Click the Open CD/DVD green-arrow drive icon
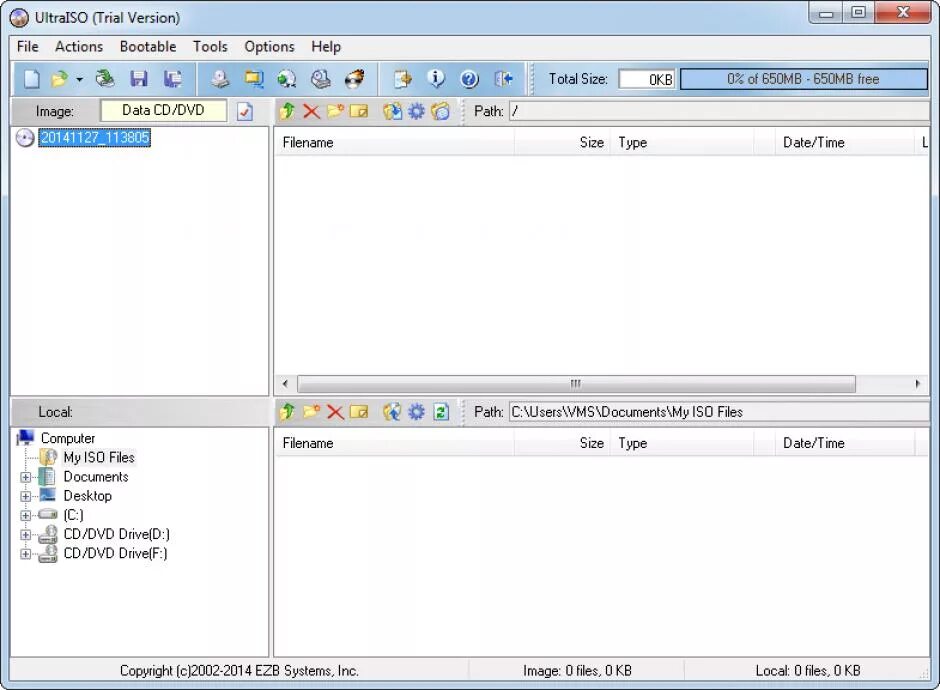This screenshot has width=940, height=690. (106, 79)
